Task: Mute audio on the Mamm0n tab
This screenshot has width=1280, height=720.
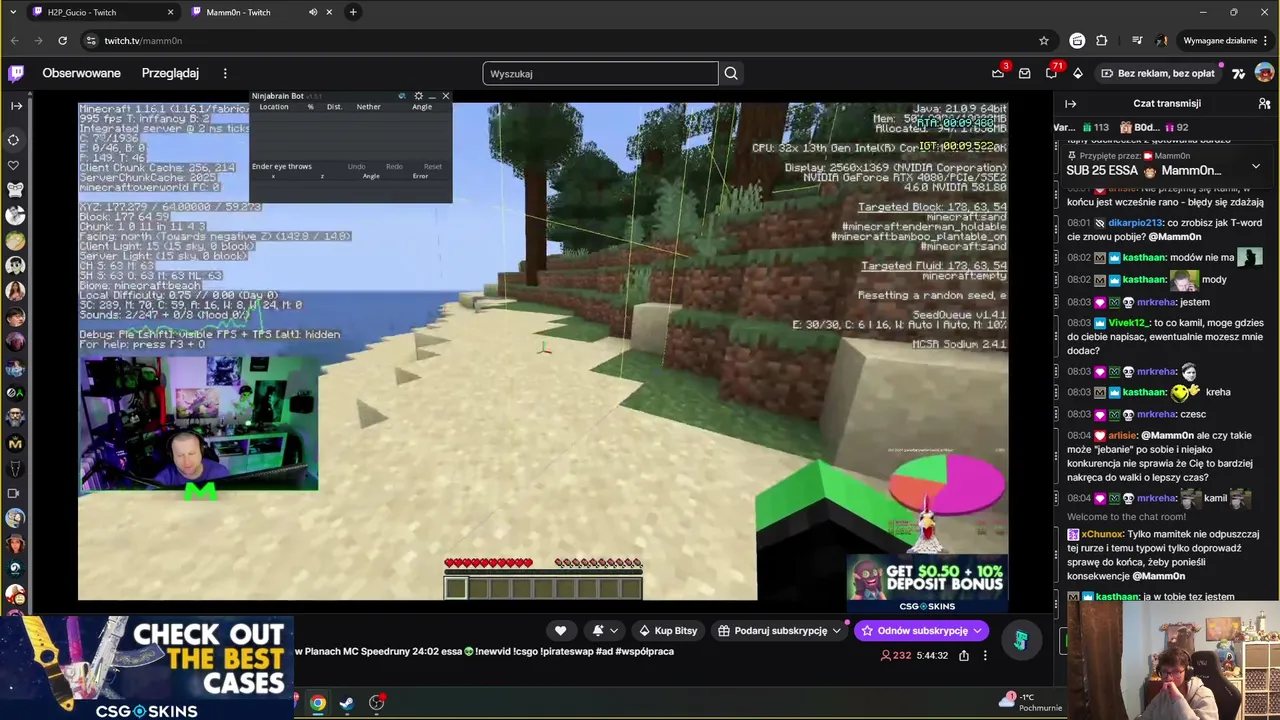Action: pyautogui.click(x=313, y=12)
